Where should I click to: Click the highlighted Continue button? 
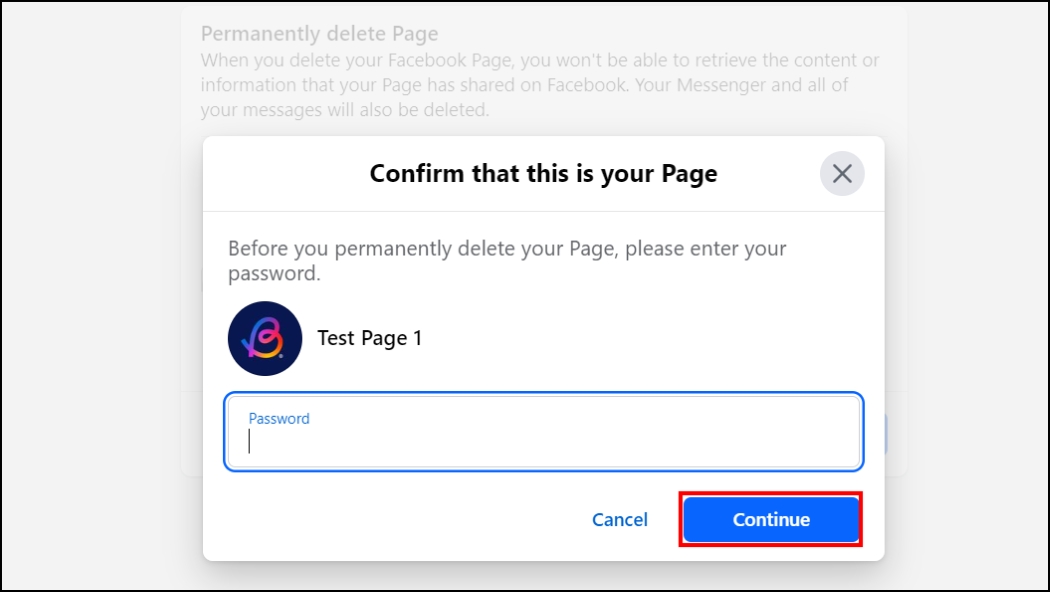click(x=770, y=519)
